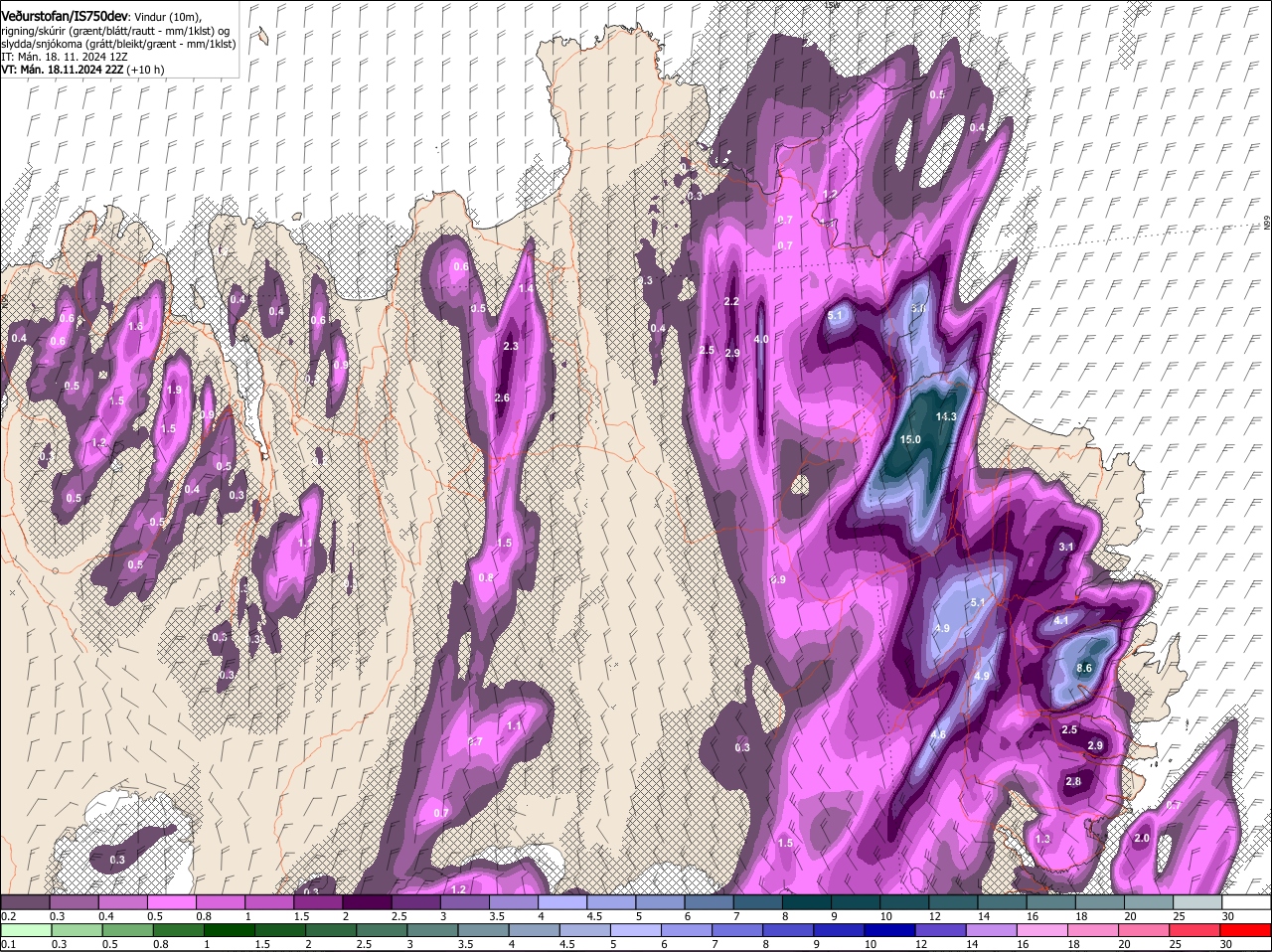The height and width of the screenshot is (952, 1272).
Task: Click the 2.0 value on the map
Action: click(1142, 838)
